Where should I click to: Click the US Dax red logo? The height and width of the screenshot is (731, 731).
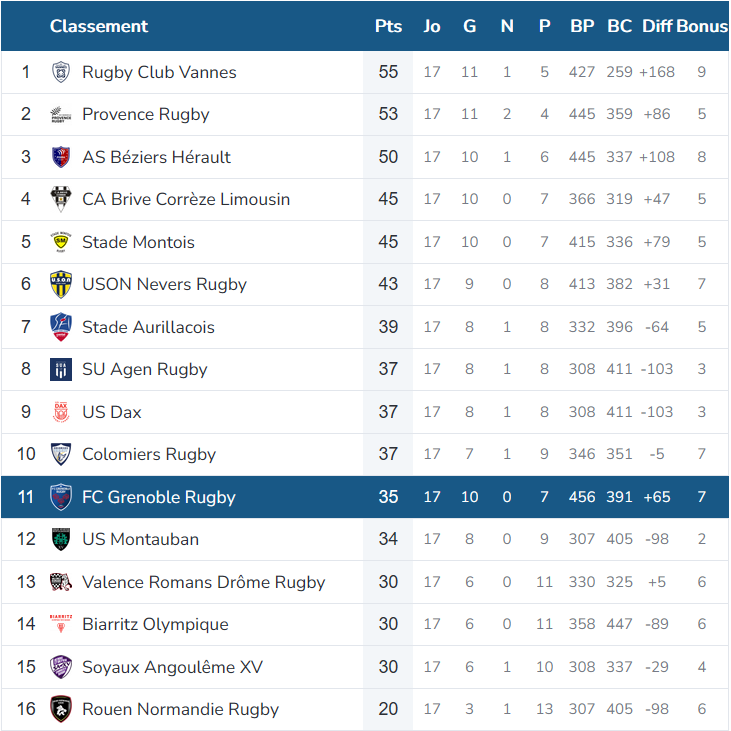[x=61, y=412]
